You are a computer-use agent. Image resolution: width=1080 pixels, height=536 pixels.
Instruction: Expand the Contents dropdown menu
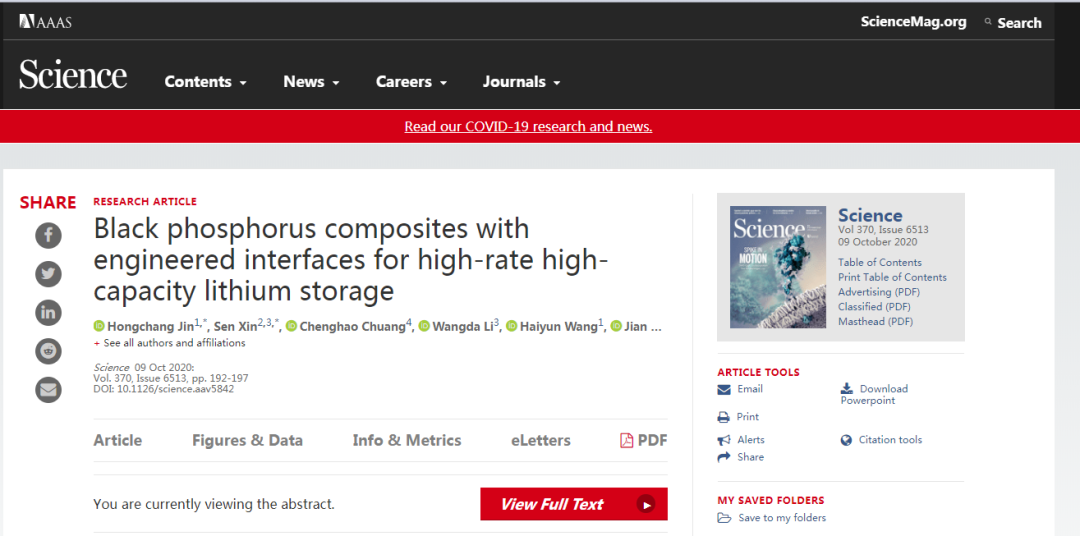[x=205, y=82]
